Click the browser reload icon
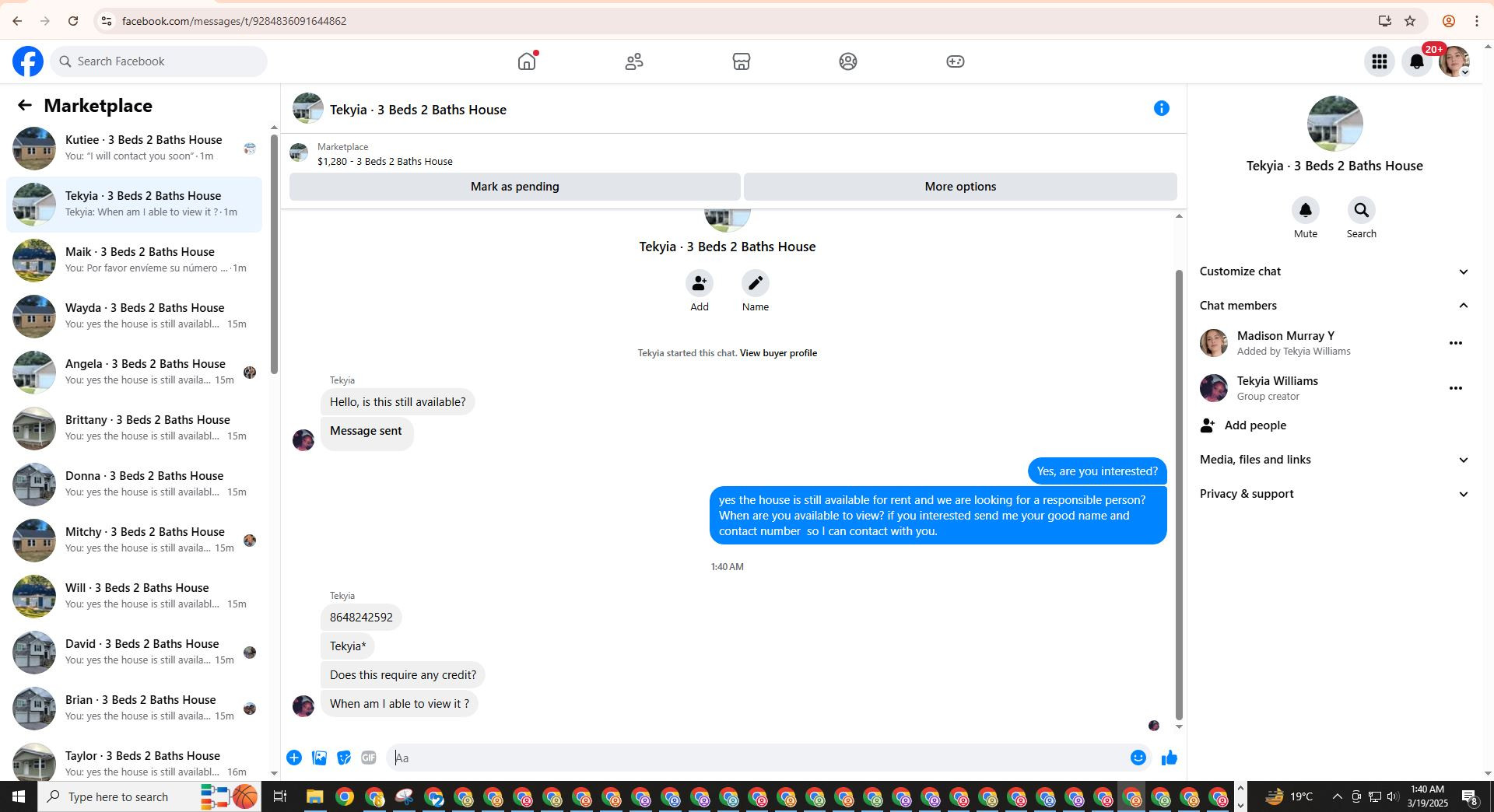Screen dimensions: 1494x812 click(73, 21)
